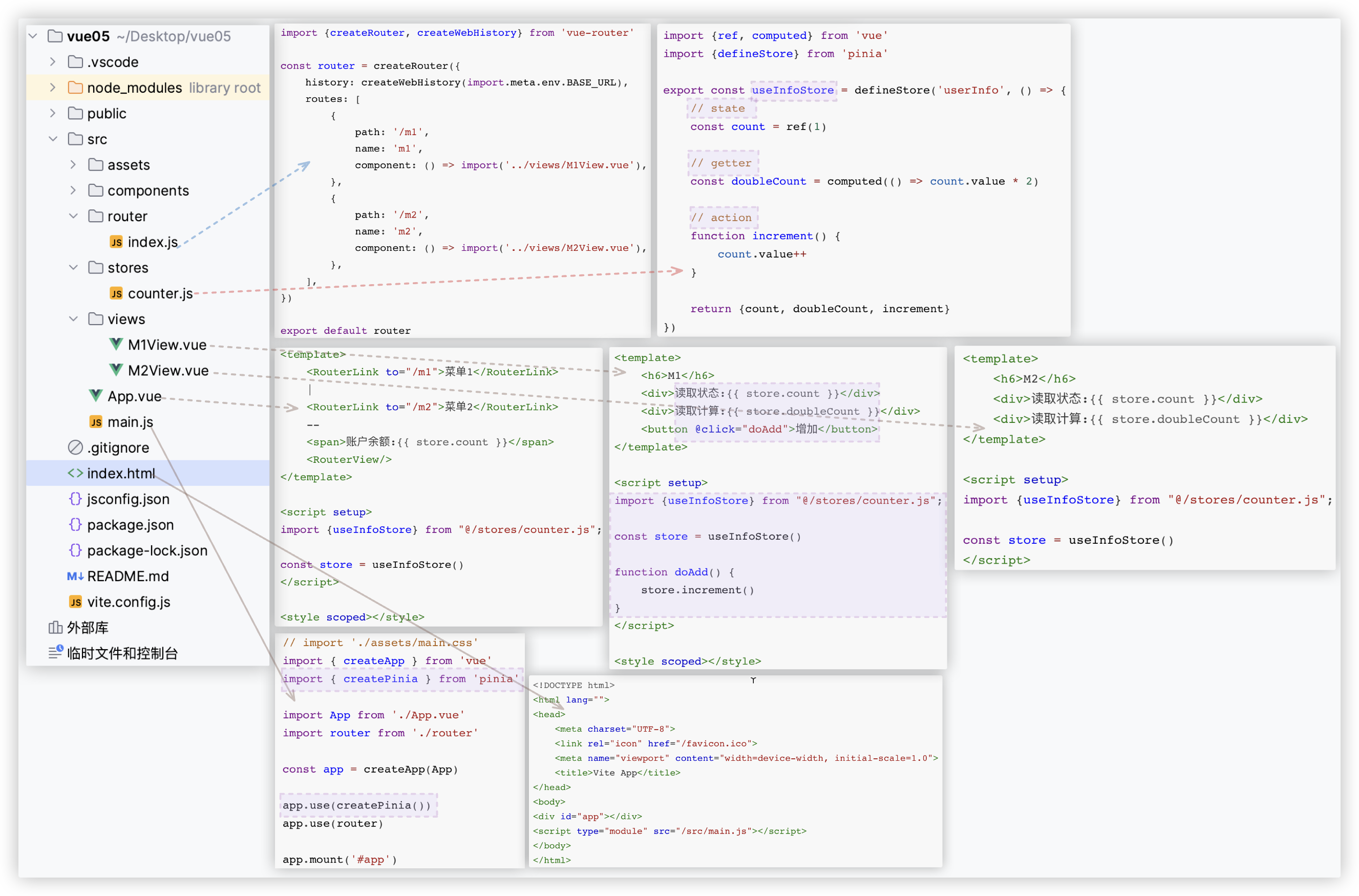Collapse the views folder
1359x896 pixels.
click(x=73, y=319)
